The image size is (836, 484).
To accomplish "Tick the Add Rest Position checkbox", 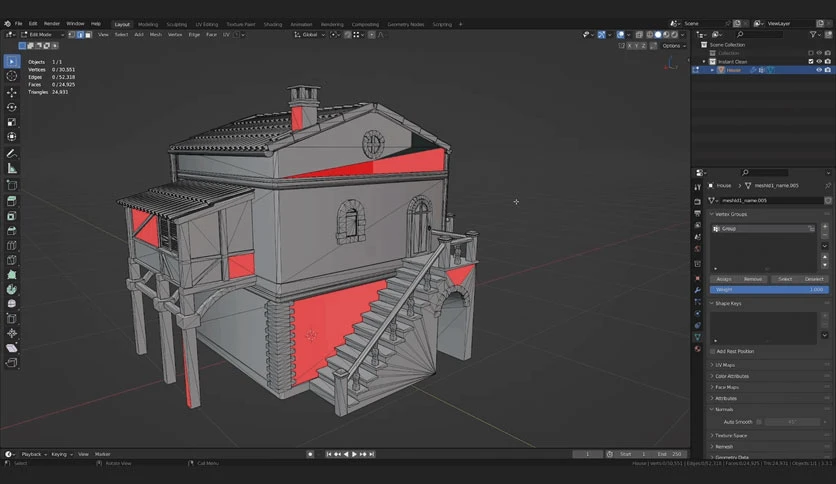I will [x=713, y=351].
